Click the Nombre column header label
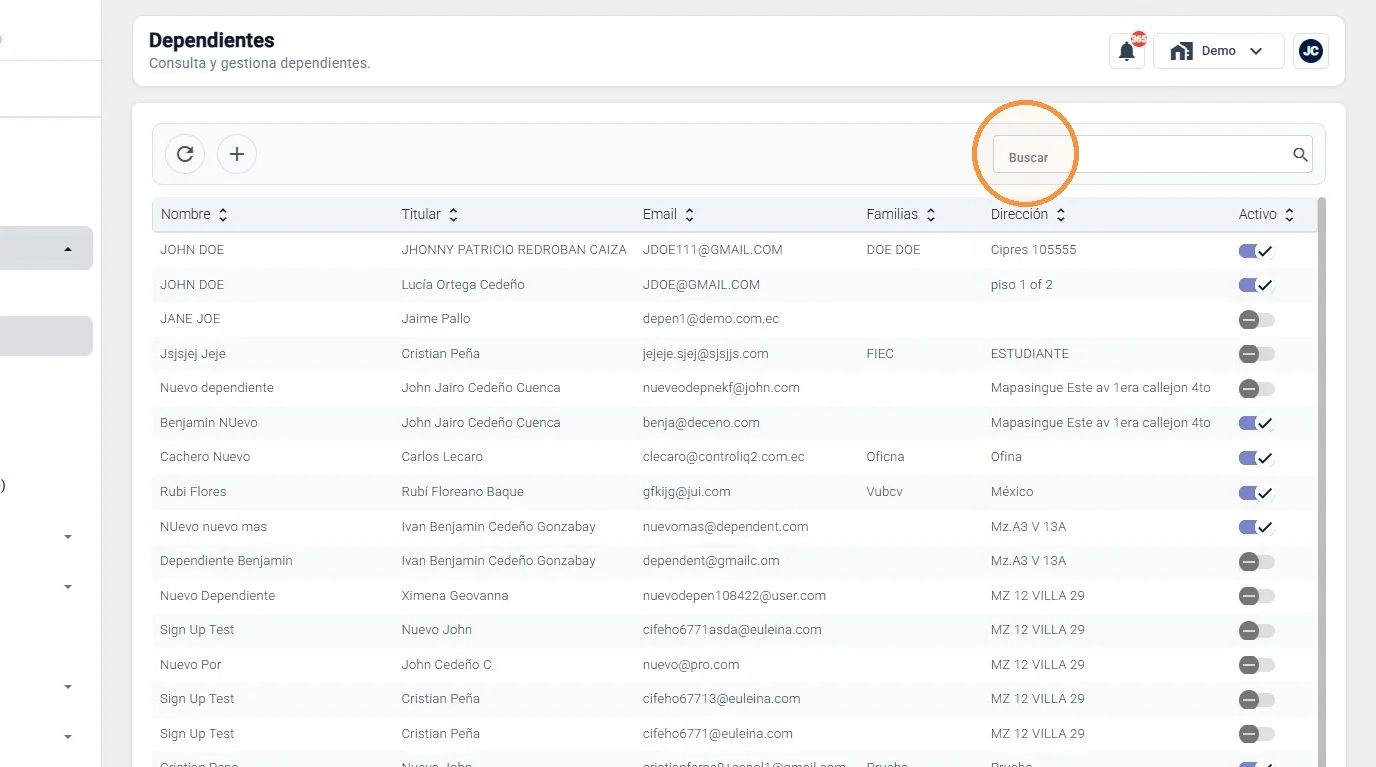This screenshot has height=767, width=1376. pyautogui.click(x=186, y=214)
